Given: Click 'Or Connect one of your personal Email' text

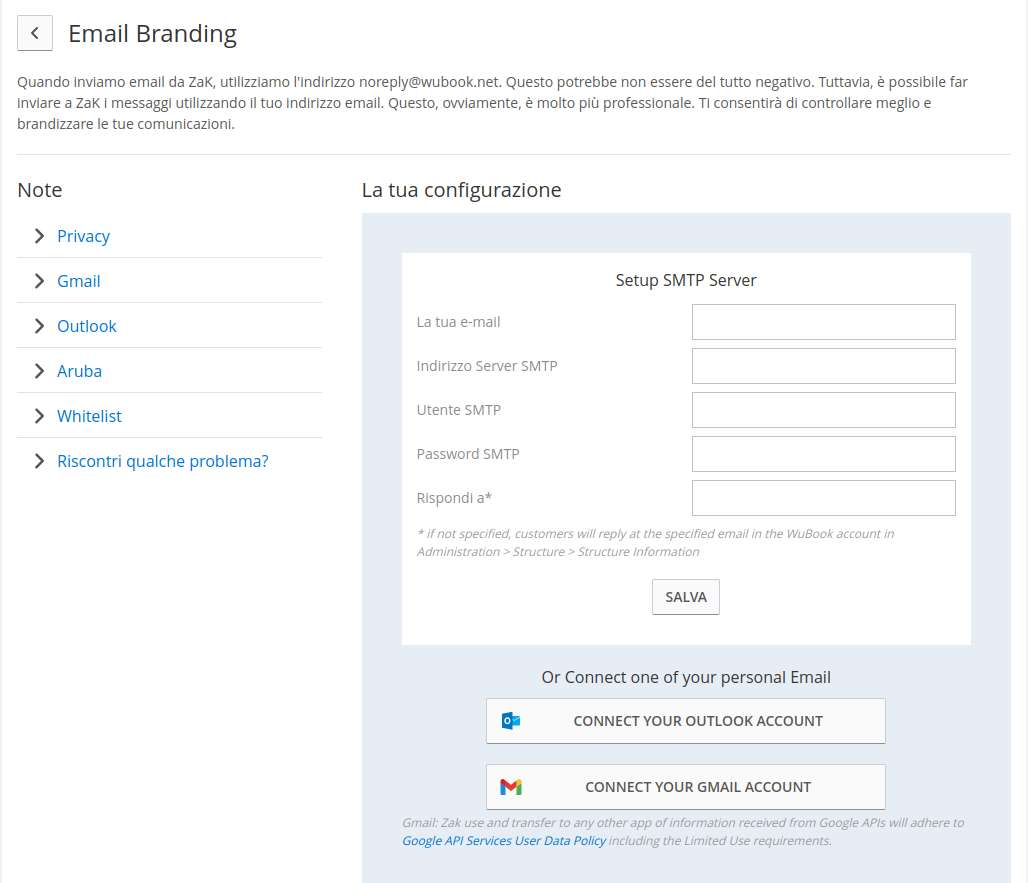Looking at the screenshot, I should tap(686, 677).
